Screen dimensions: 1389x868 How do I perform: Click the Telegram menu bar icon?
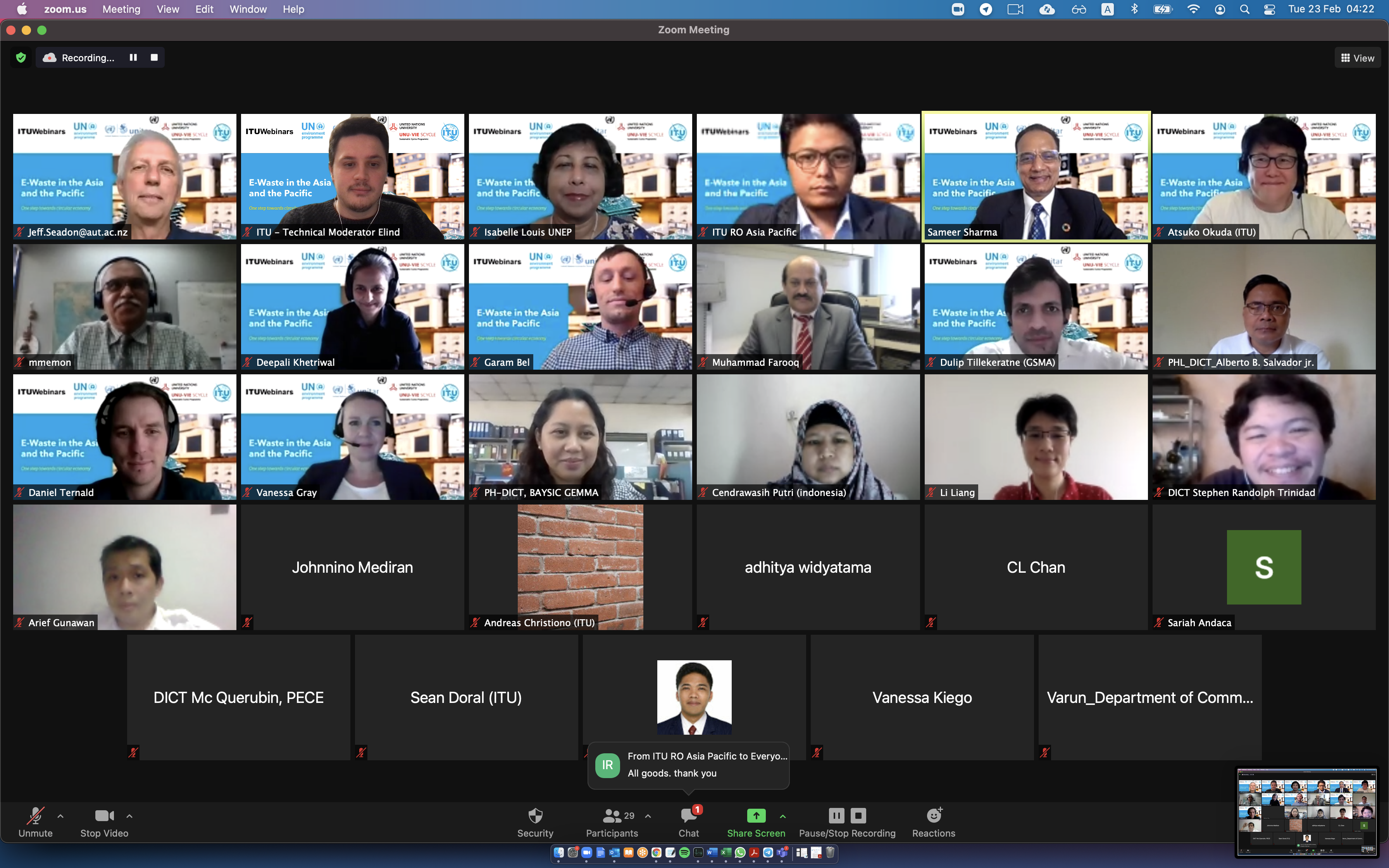(986, 9)
